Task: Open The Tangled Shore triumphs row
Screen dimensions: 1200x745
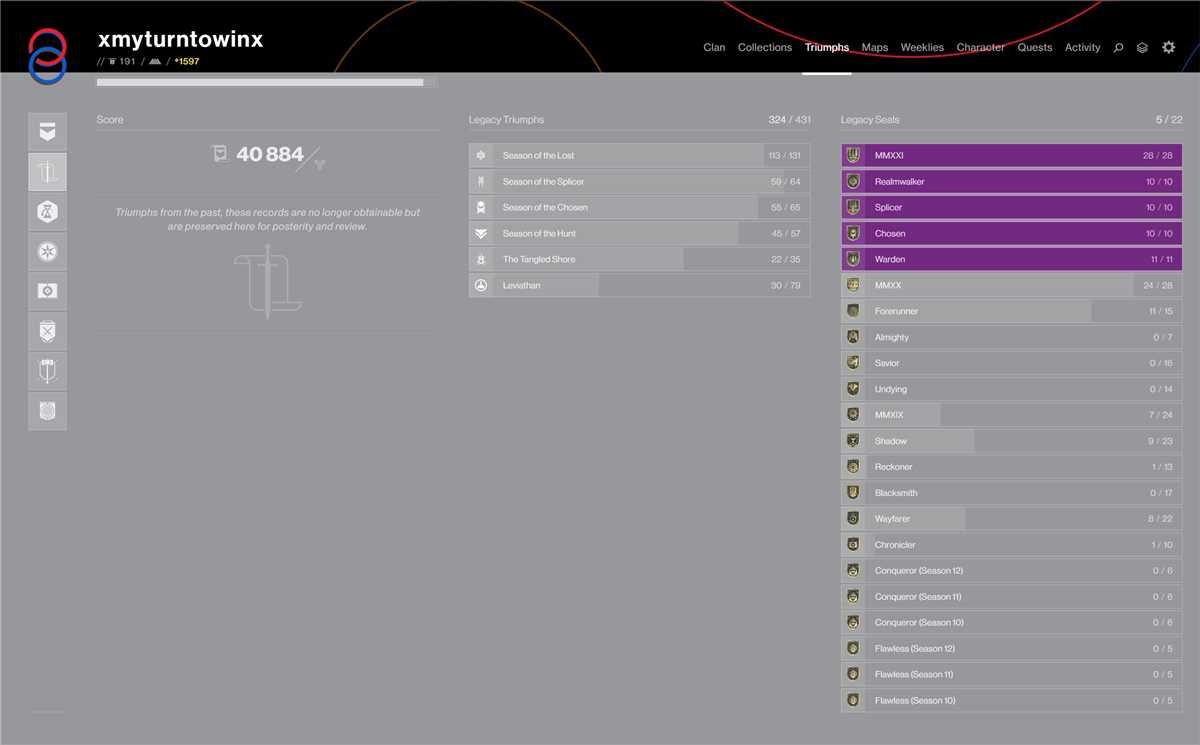Action: click(x=639, y=260)
